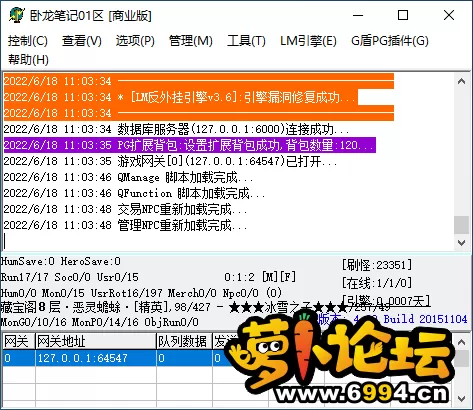Select gateway row cell 127.0.0.1:64547

[x=96, y=358]
